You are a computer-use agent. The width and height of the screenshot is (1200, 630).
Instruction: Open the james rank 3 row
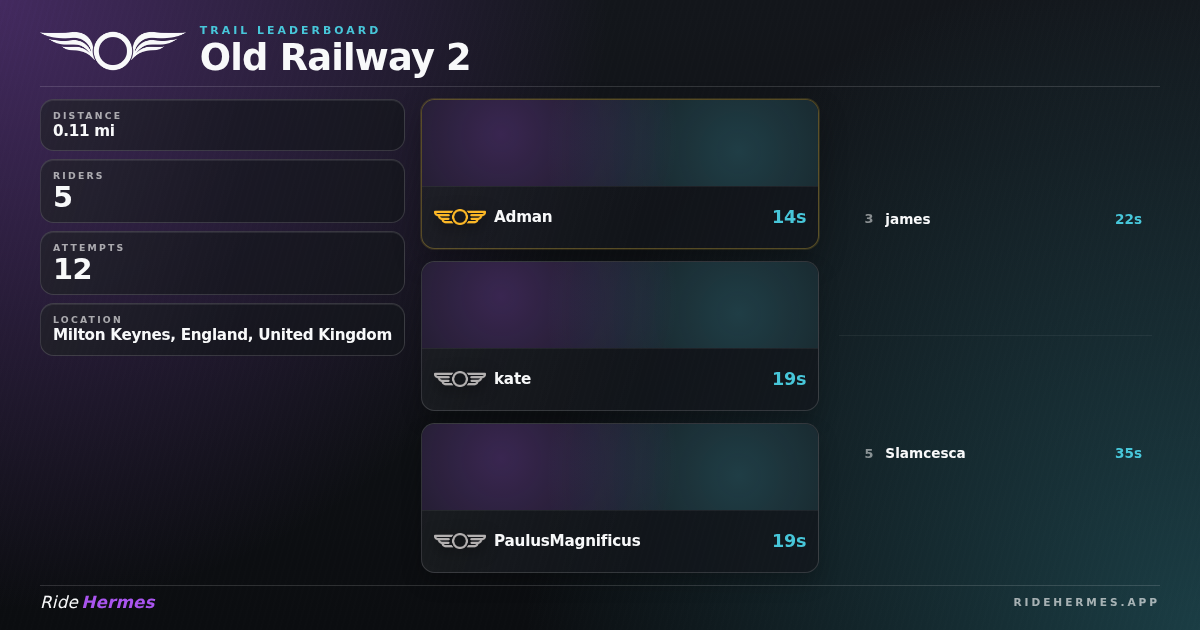coord(1000,219)
